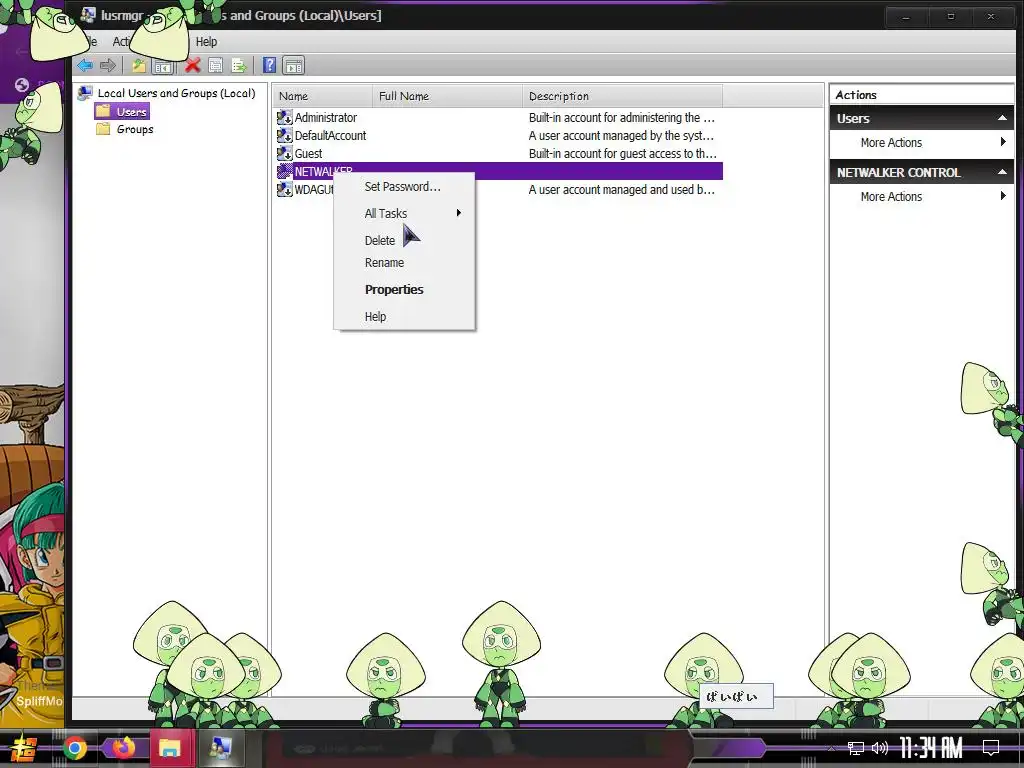Click More Actions under NETWALKER CONTROL
This screenshot has width=1024, height=768.
891,197
